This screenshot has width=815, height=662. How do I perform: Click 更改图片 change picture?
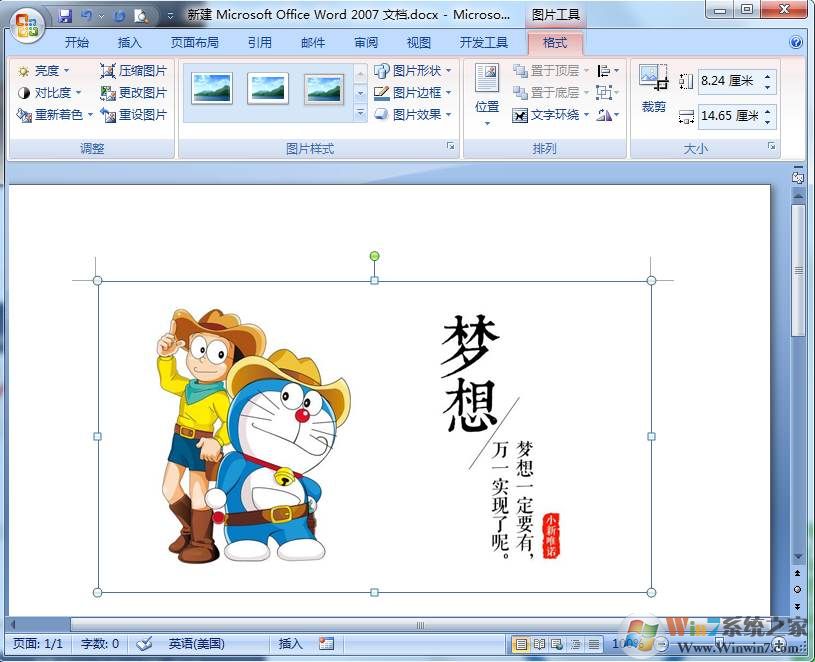tap(134, 93)
